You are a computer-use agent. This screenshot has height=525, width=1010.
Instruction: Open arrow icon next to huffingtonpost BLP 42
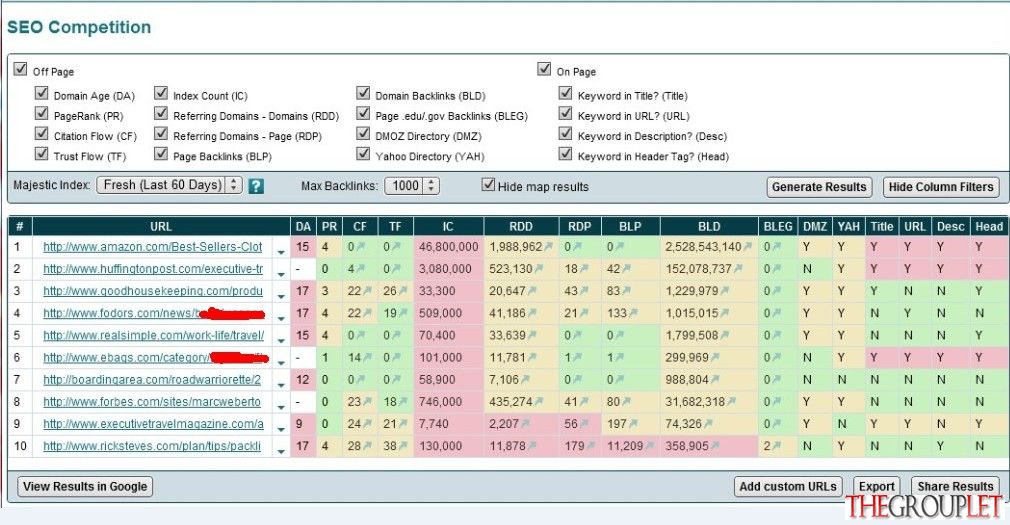(626, 269)
